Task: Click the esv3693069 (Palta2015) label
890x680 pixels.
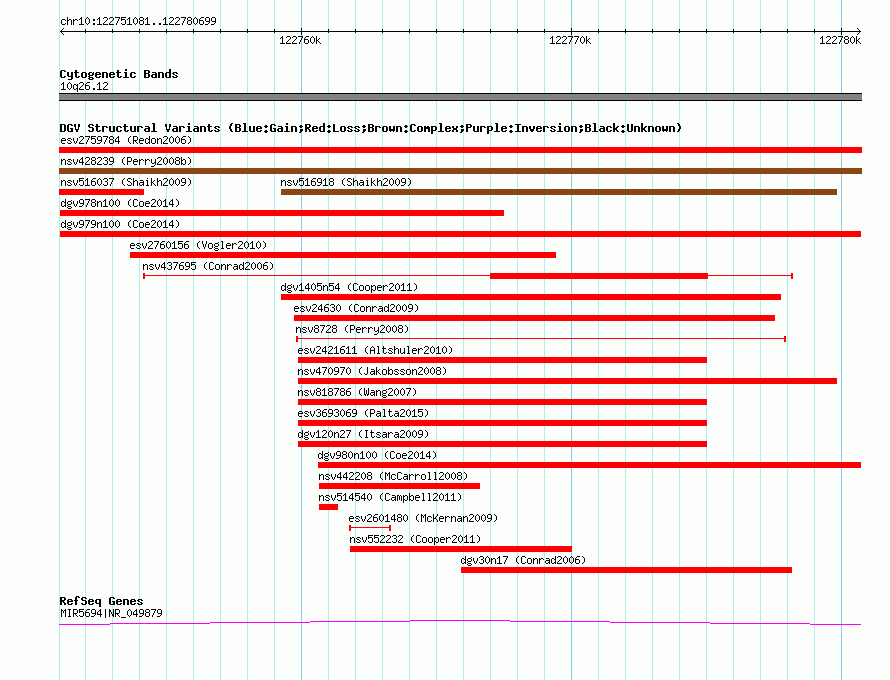Action: (x=363, y=413)
